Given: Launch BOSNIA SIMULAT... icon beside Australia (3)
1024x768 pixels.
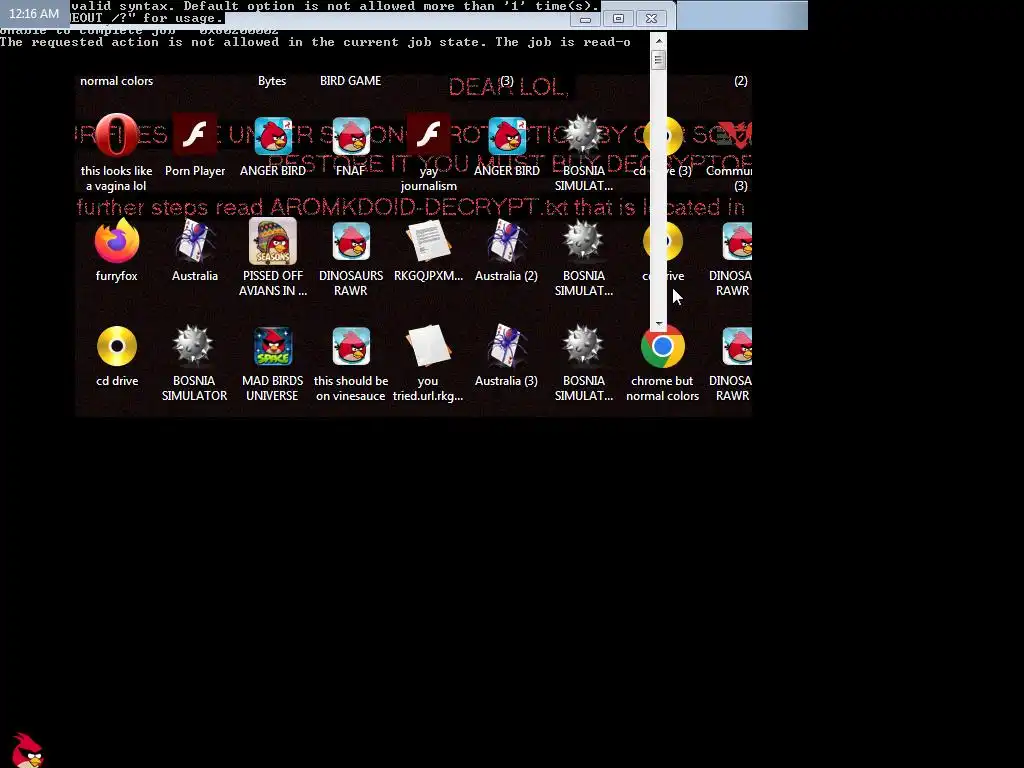Looking at the screenshot, I should (583, 345).
